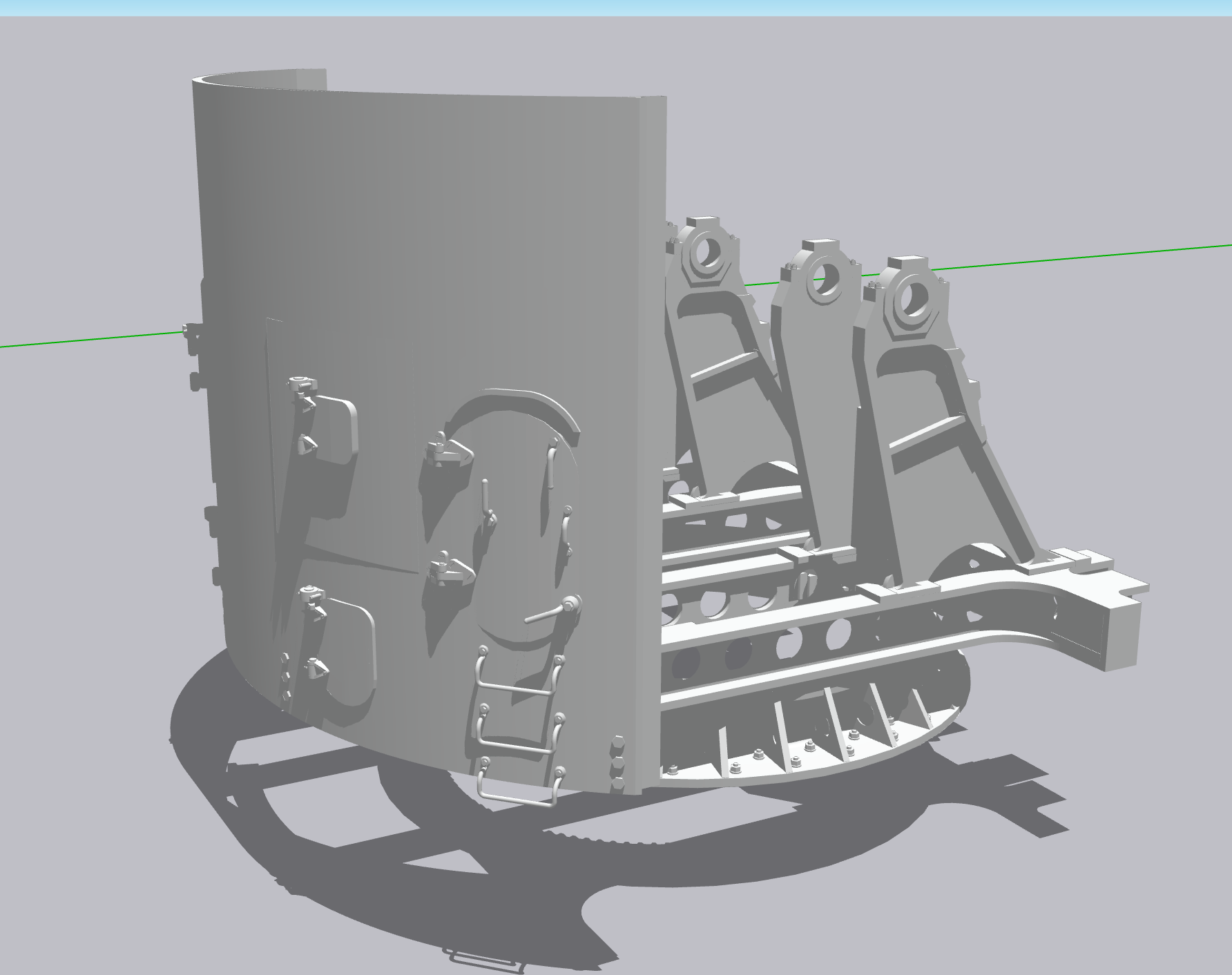Click the blue sky strip at the top
1232x975 pixels.
(616, 8)
